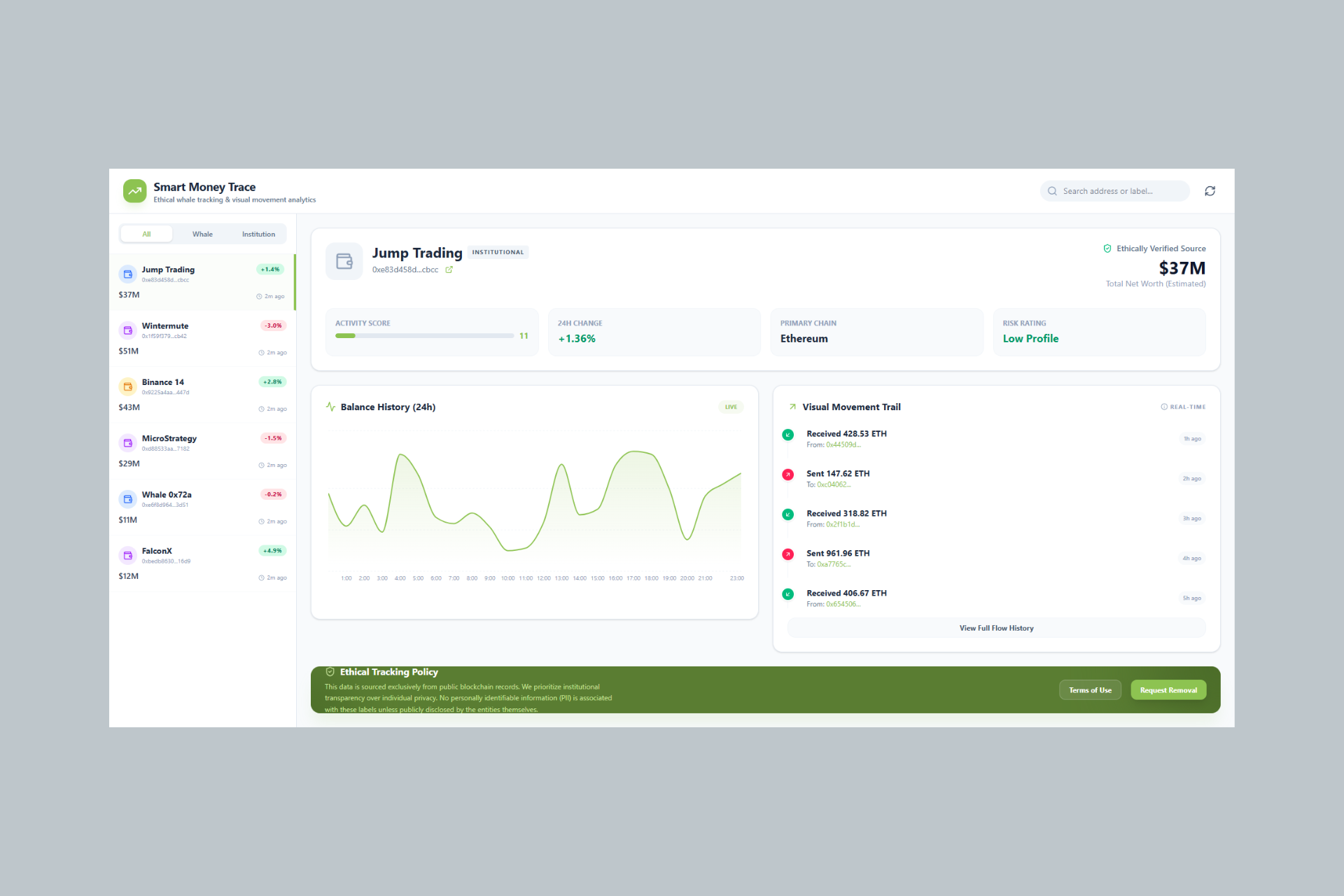Open the Terms of Use
The width and height of the screenshot is (1344, 896).
tap(1090, 689)
